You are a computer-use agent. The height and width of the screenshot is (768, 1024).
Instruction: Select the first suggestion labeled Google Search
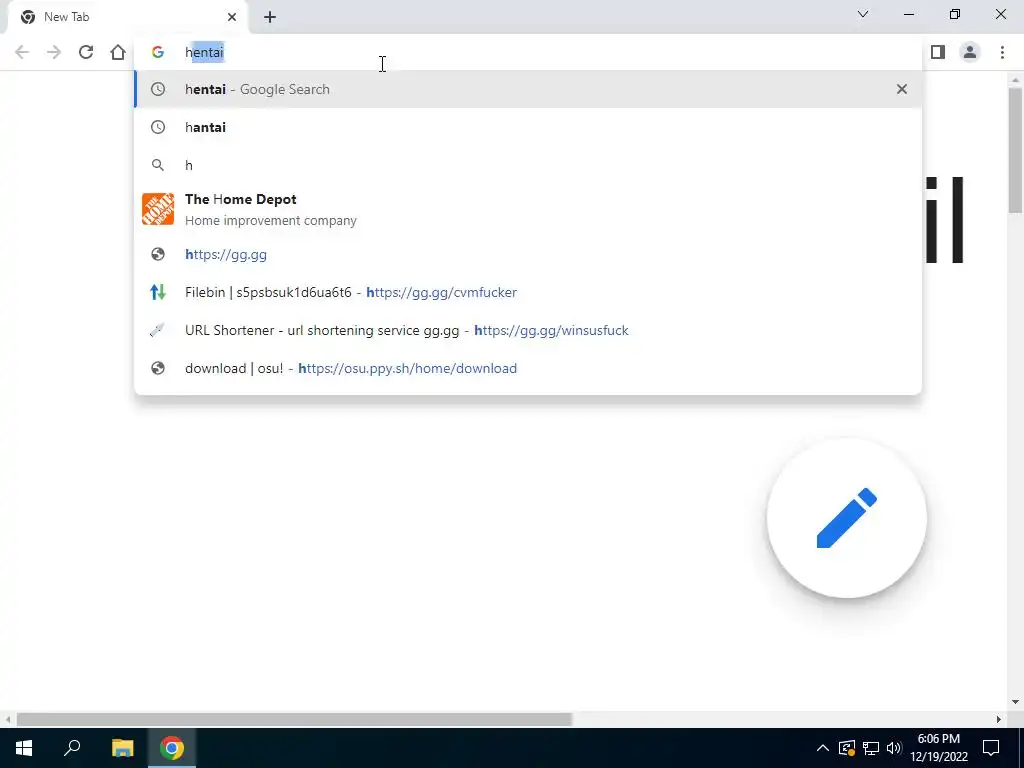coord(528,89)
